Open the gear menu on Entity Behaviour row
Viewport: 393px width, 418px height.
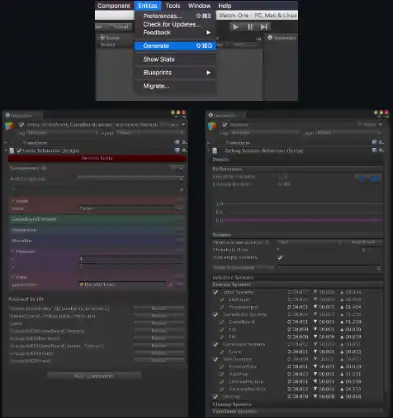coord(184,150)
